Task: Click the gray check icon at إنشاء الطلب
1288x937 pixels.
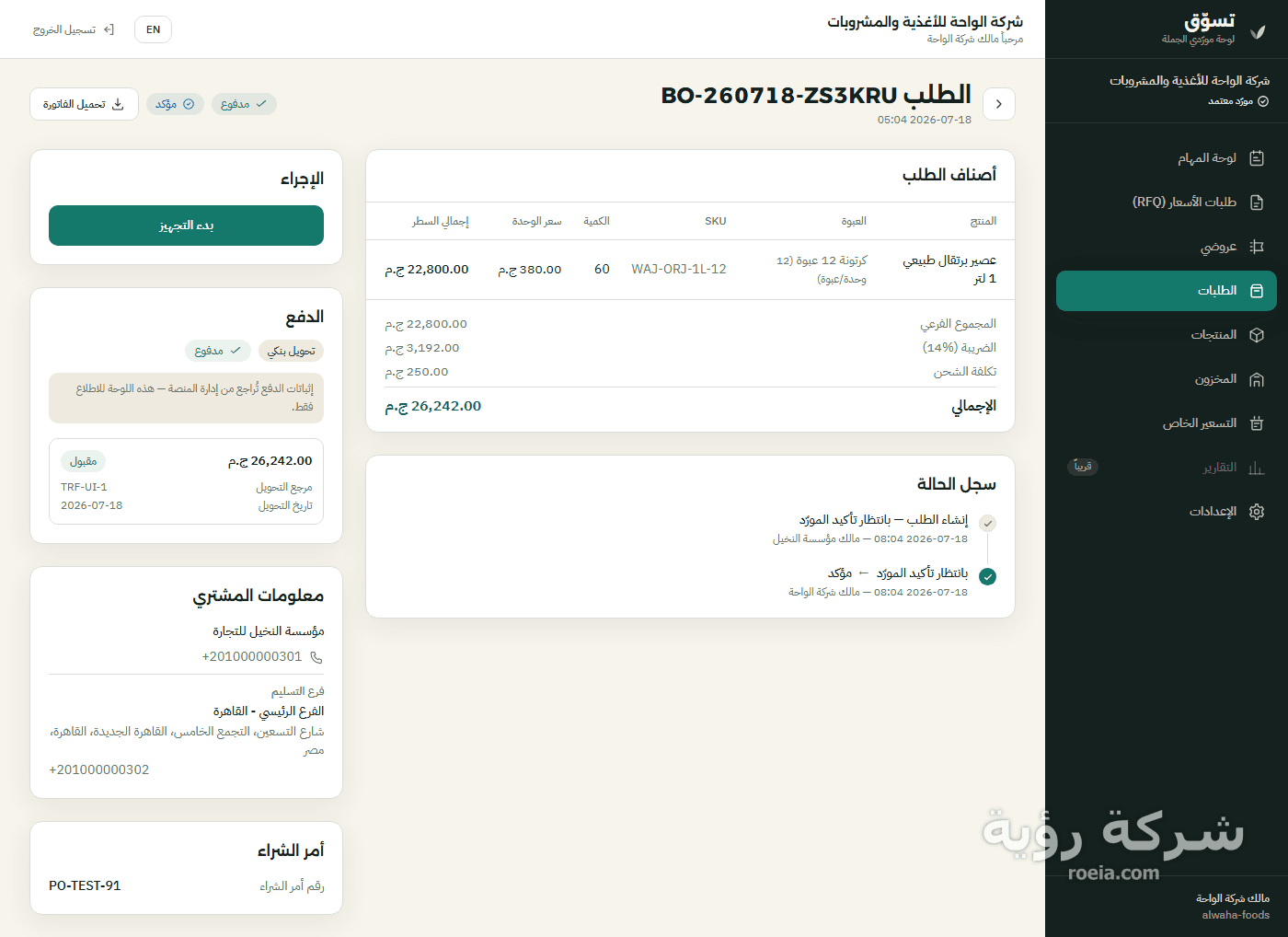Action: pyautogui.click(x=988, y=524)
